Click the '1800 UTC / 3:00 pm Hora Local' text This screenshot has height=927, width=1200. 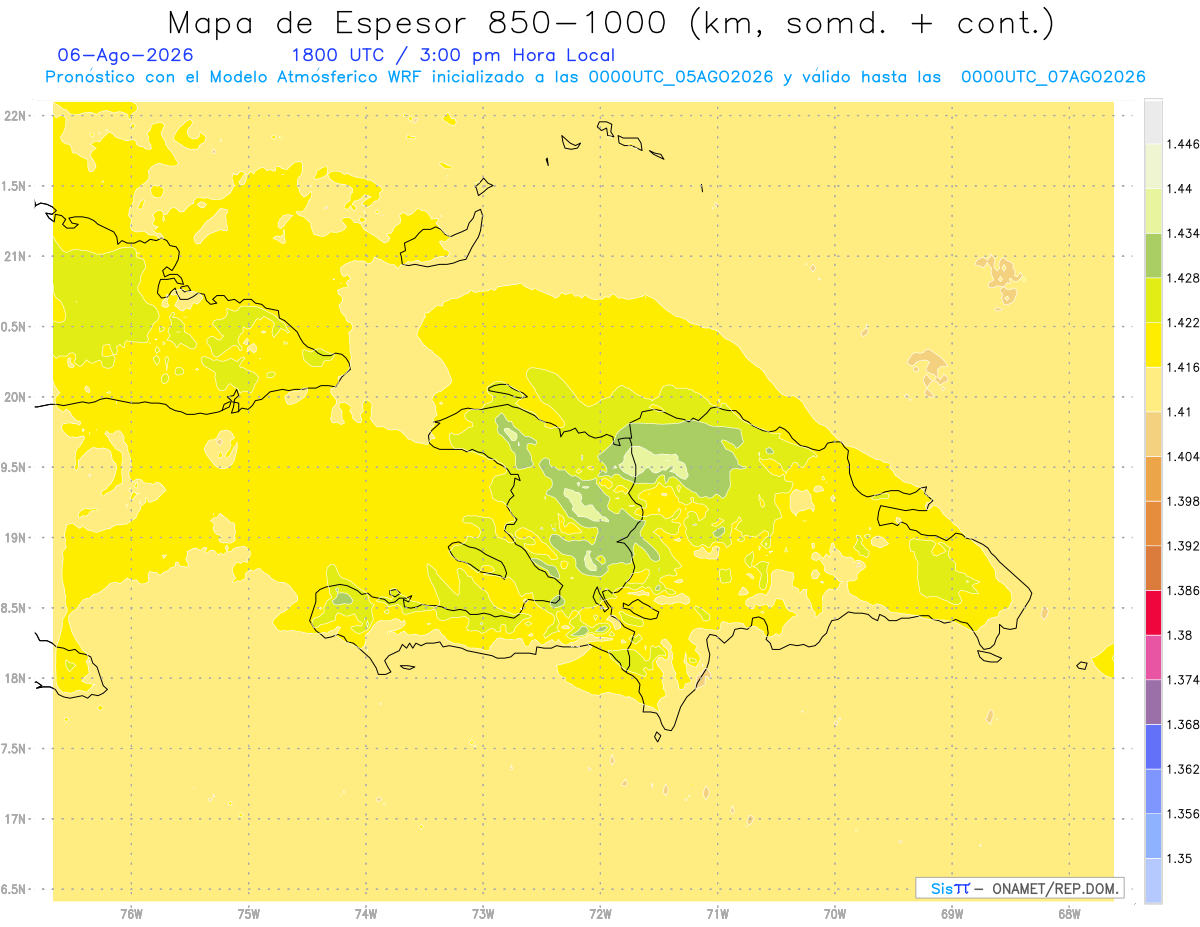(453, 56)
